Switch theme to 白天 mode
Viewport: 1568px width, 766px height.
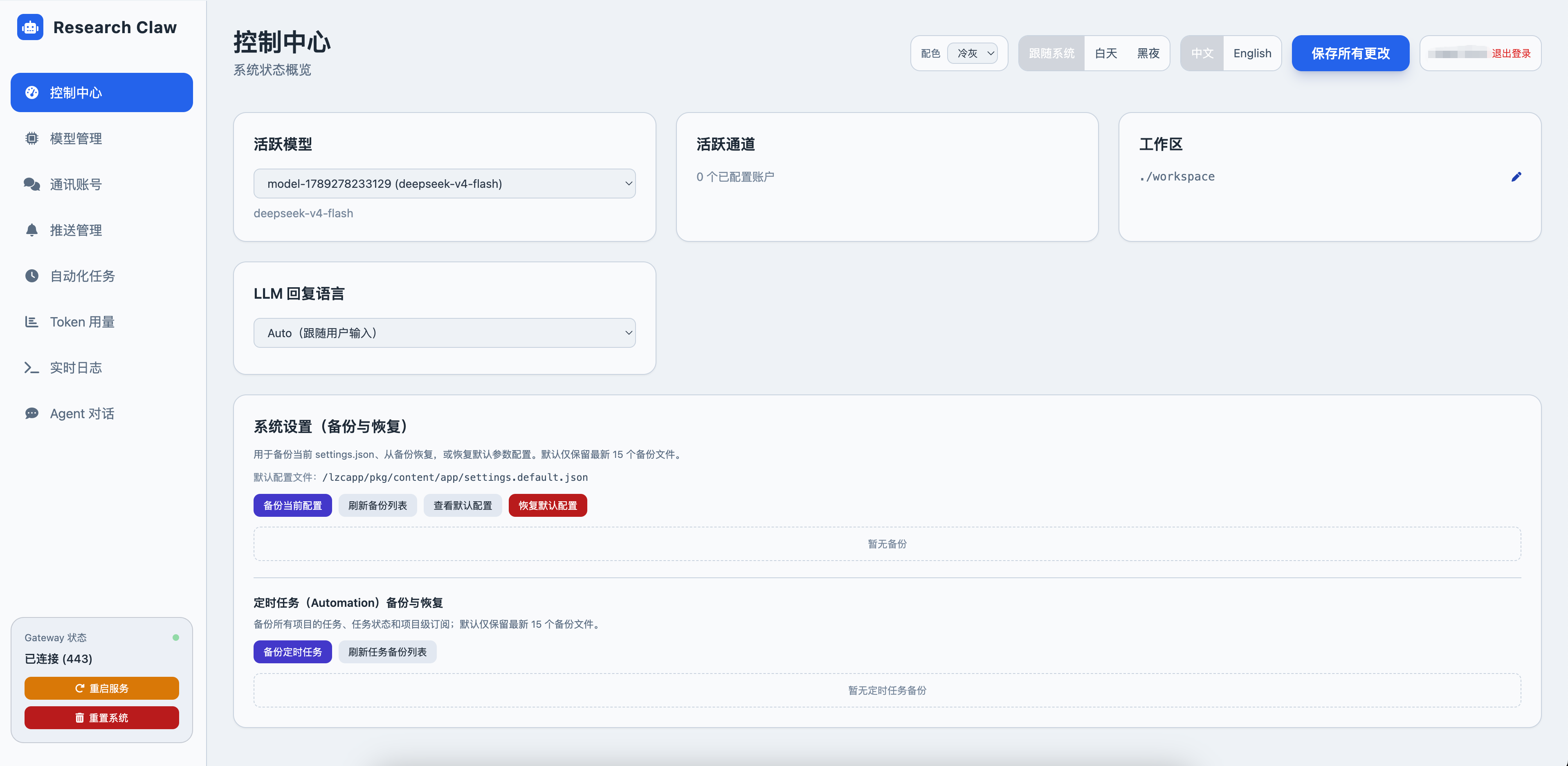(x=1105, y=54)
